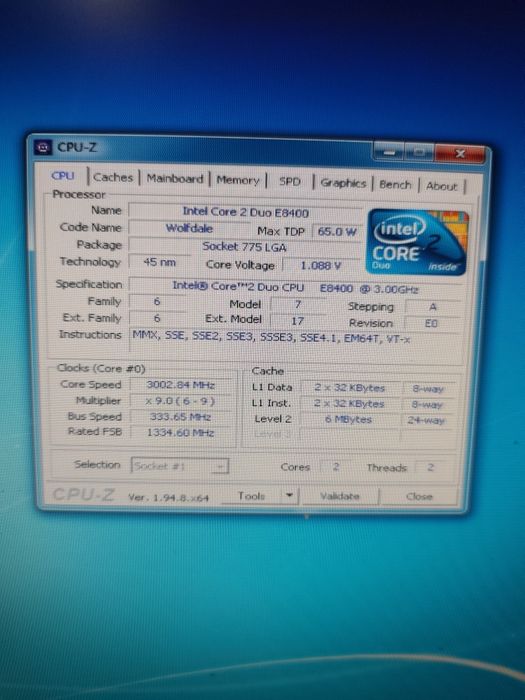
Task: Click the Family value field
Action: (x=157, y=302)
